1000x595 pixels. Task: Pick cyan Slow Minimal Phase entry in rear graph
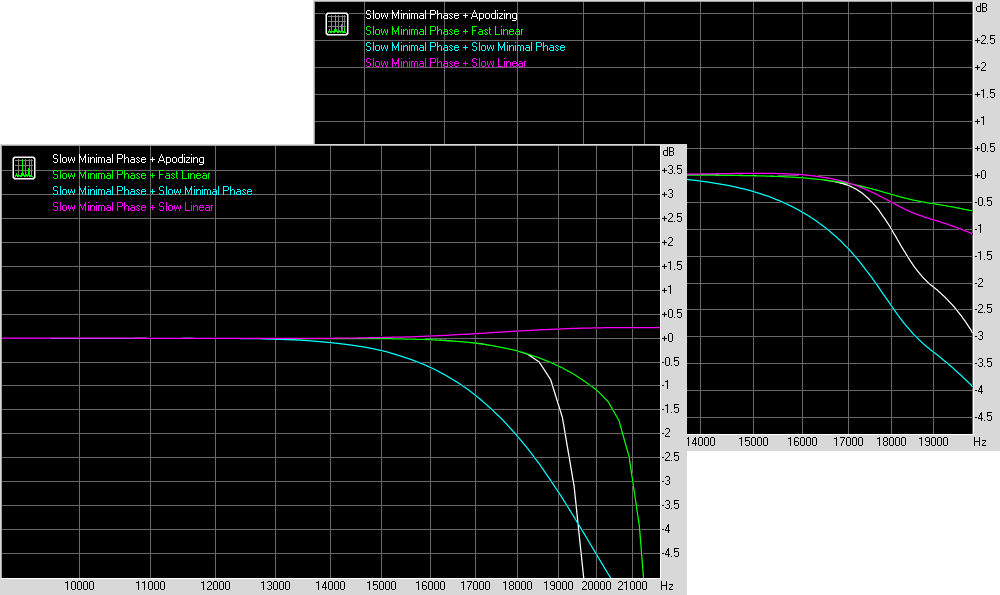[x=465, y=47]
